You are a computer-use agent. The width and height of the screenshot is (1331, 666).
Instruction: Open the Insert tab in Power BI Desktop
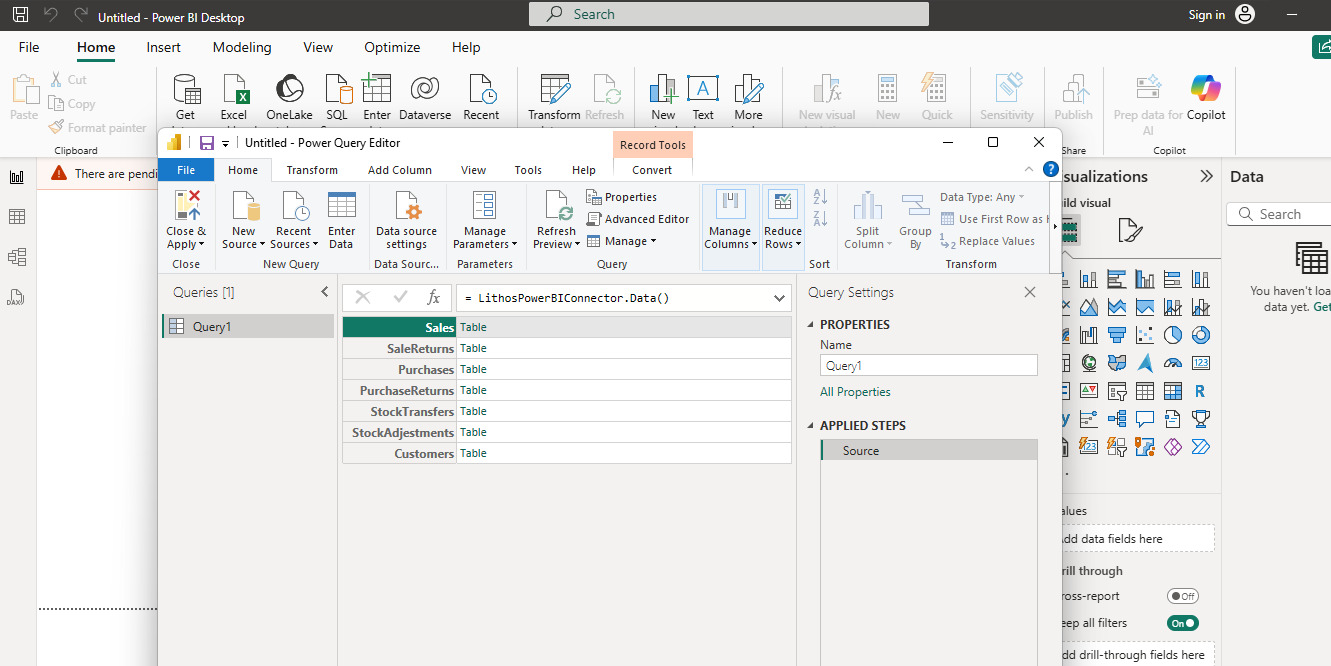[x=164, y=47]
